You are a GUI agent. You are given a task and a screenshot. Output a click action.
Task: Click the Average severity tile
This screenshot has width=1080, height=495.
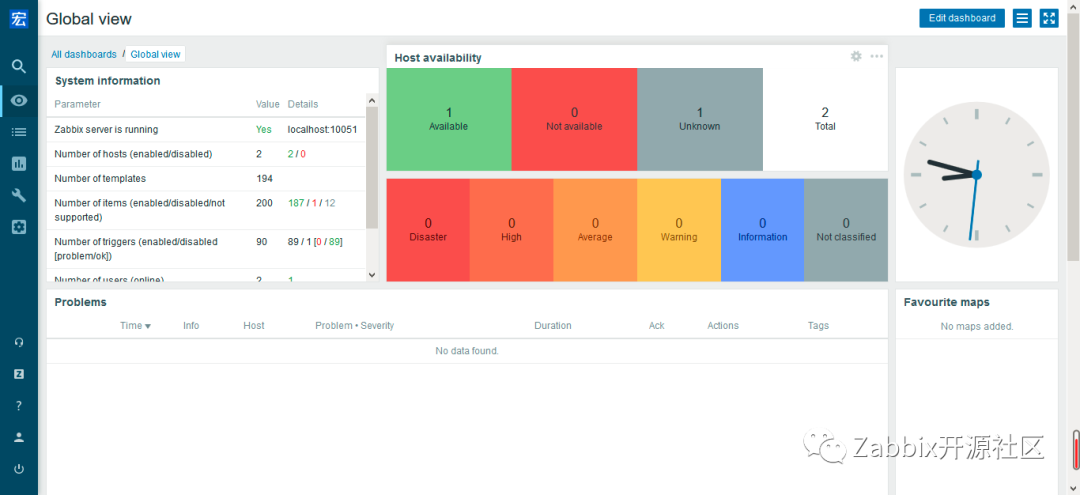[595, 230]
